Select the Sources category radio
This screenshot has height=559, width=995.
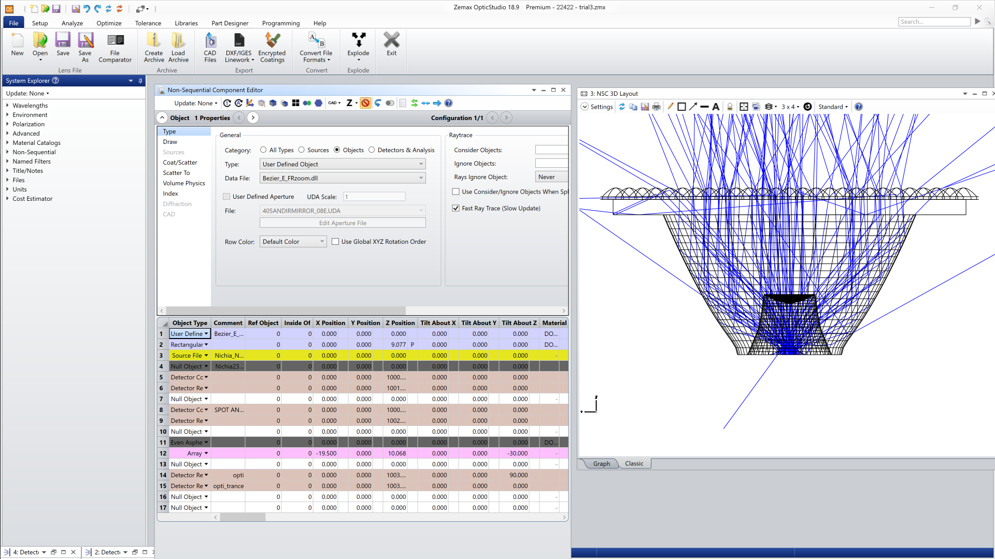[x=301, y=150]
